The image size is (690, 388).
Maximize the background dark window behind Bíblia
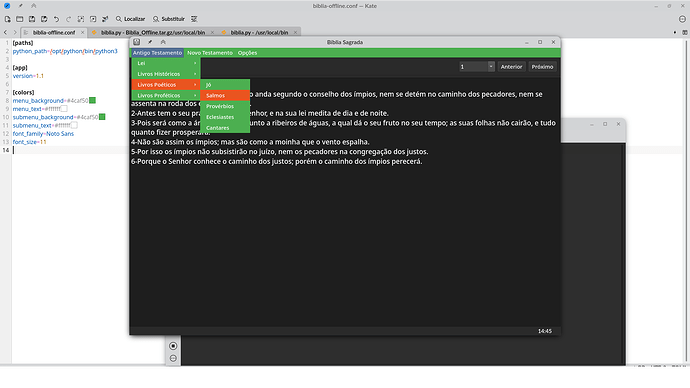(x=605, y=124)
